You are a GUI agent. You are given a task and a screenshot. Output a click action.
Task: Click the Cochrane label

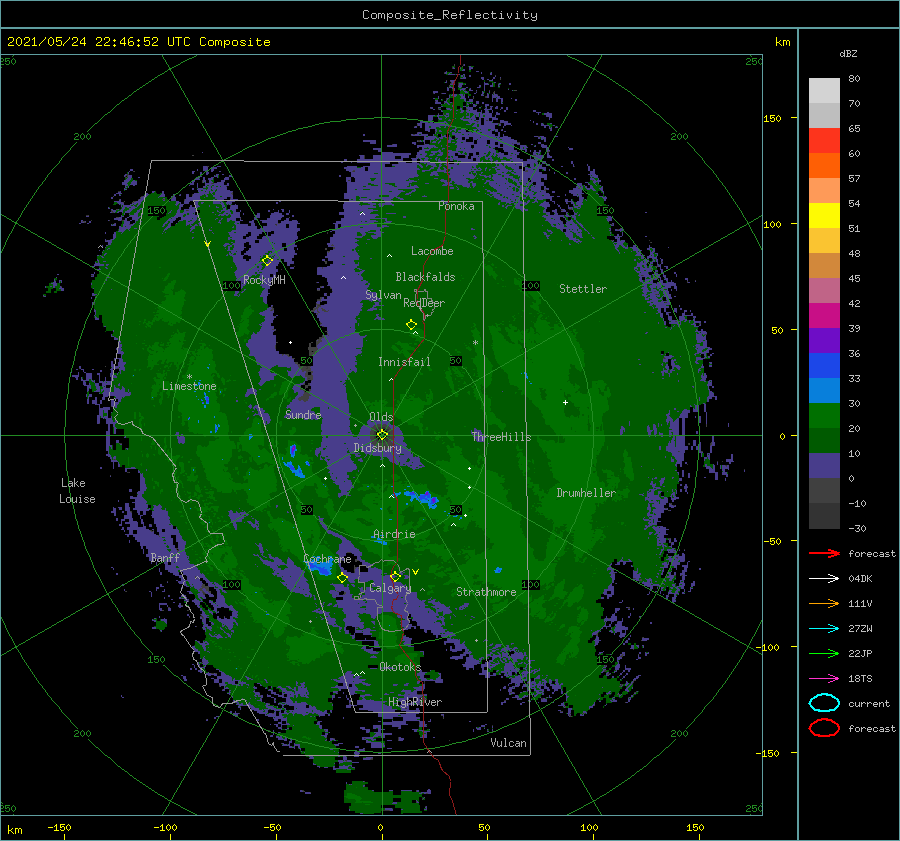[x=327, y=559]
